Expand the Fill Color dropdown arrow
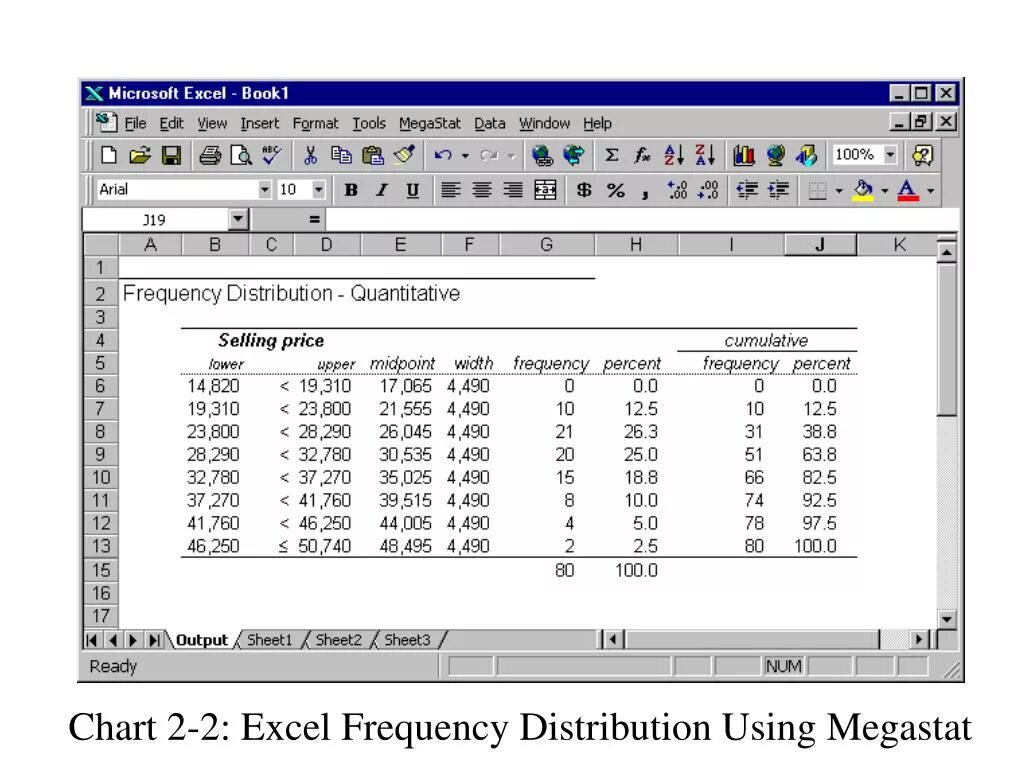This screenshot has width=1024, height=768. (x=885, y=191)
